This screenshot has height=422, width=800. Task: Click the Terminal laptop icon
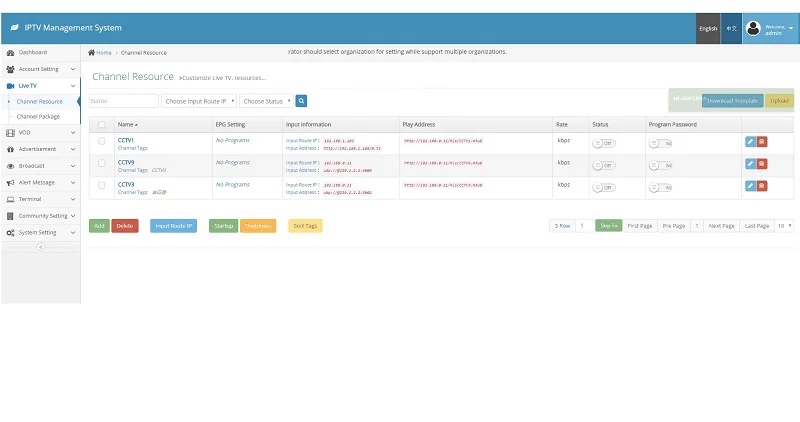click(10, 200)
